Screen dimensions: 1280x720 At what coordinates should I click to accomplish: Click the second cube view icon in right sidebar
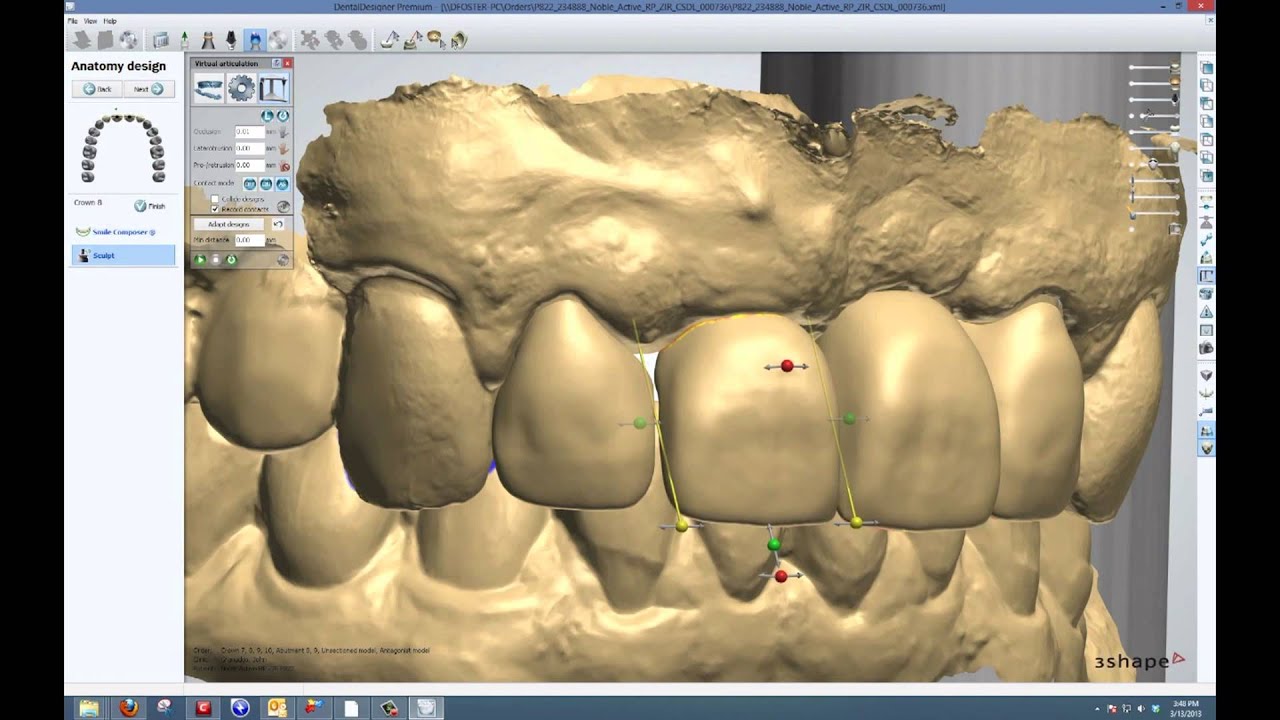click(1206, 86)
